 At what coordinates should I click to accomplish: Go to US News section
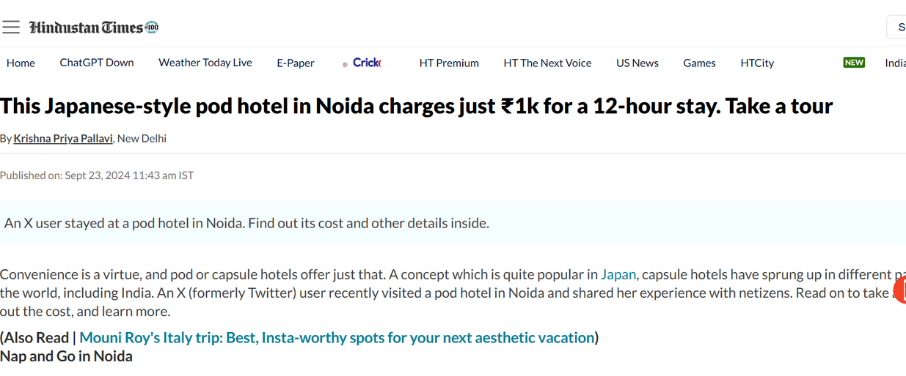coord(637,63)
